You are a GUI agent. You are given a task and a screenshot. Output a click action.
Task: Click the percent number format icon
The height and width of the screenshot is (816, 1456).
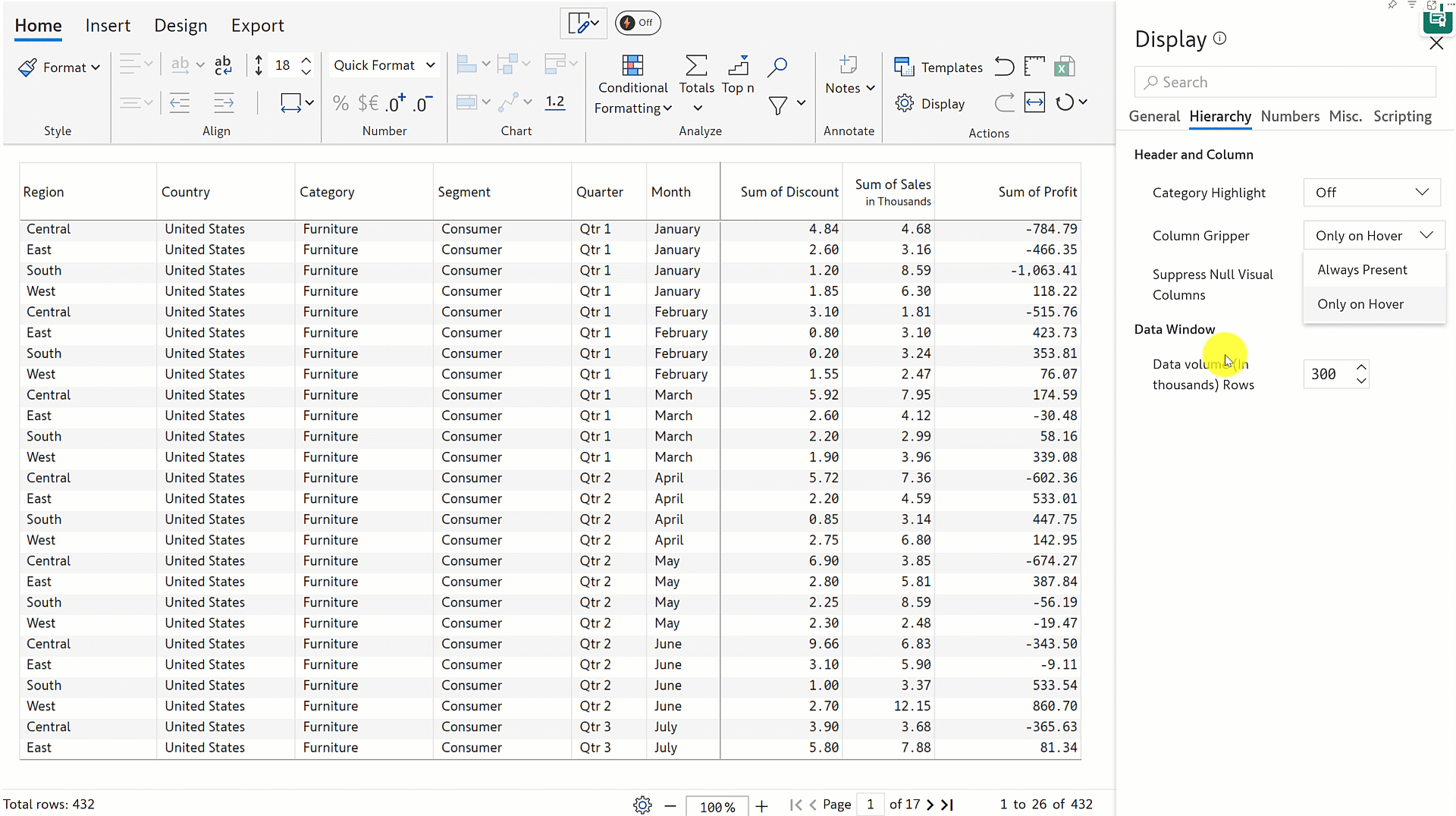pyautogui.click(x=340, y=103)
